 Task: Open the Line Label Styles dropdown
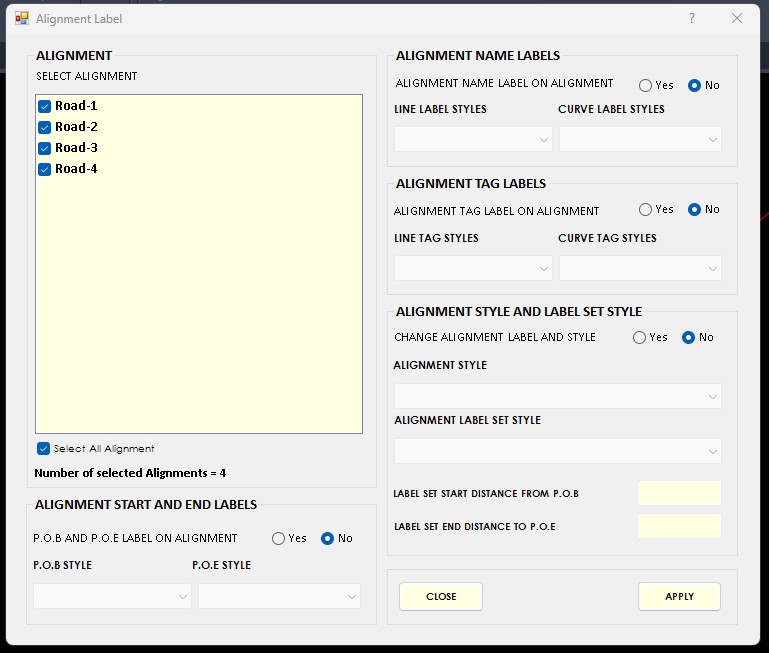(x=473, y=139)
